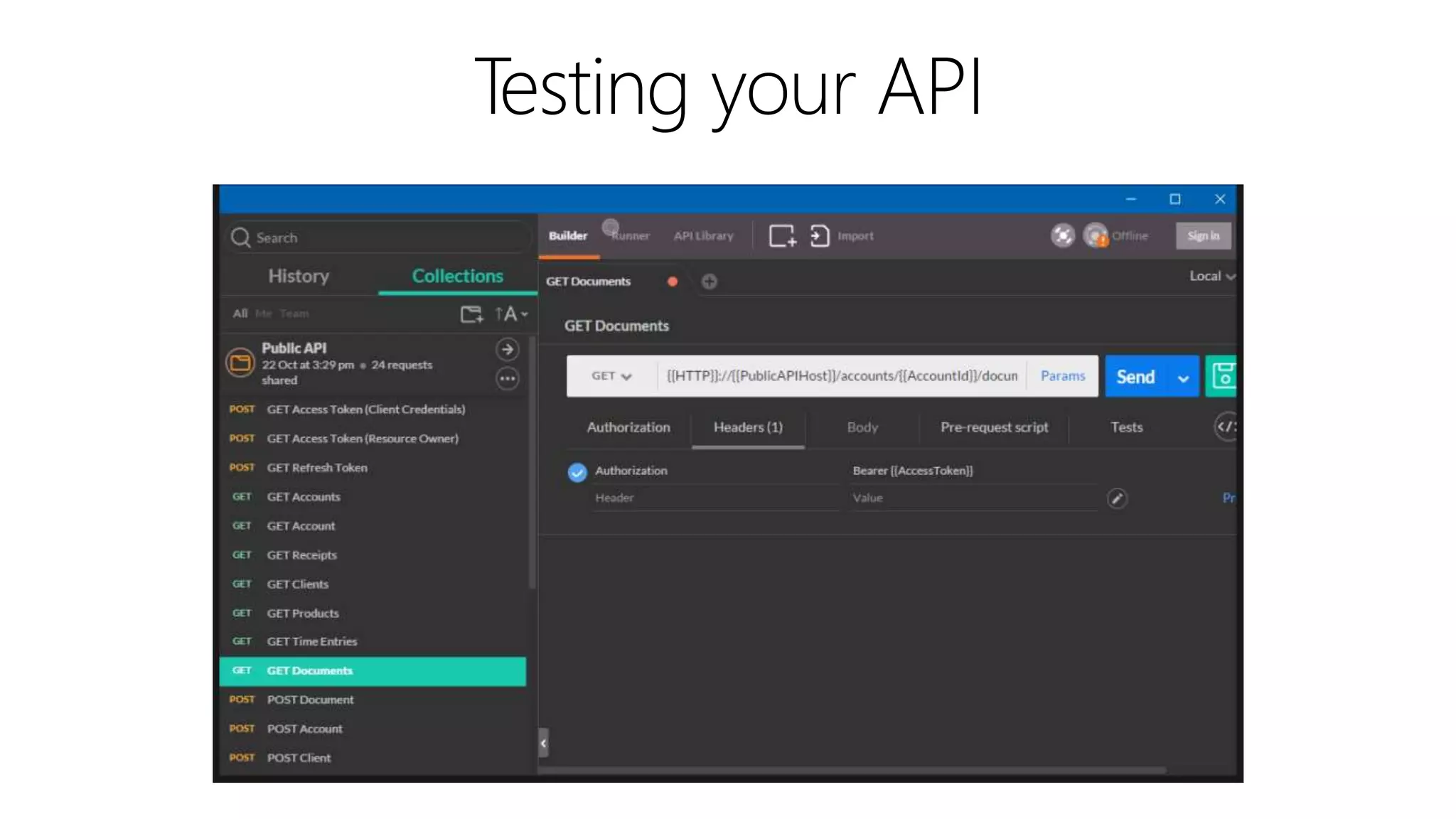This screenshot has width=1456, height=819.
Task: Expand the Send button dropdown arrow
Action: coord(1183,378)
